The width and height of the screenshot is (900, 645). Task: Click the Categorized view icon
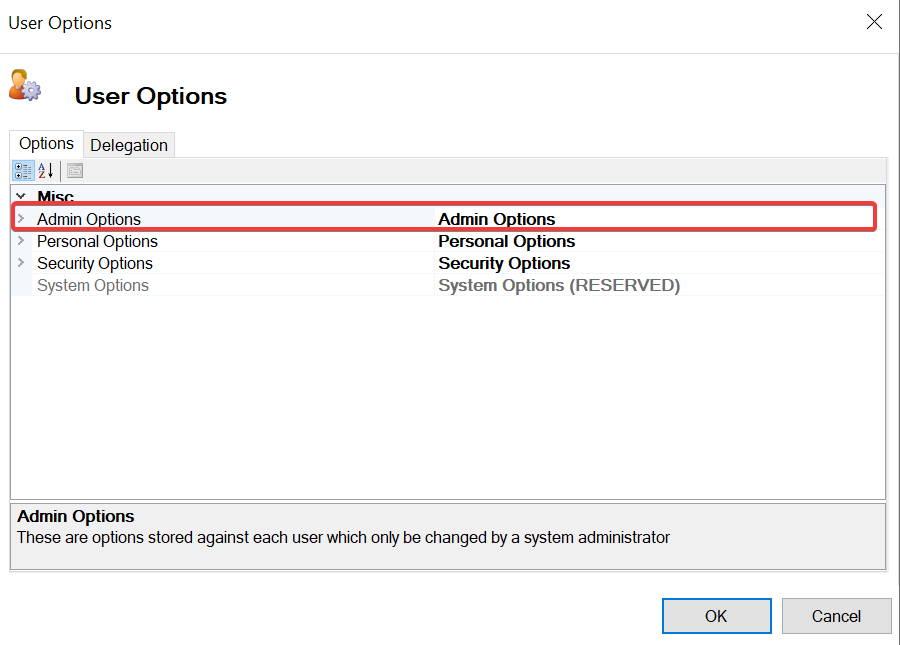(x=23, y=171)
